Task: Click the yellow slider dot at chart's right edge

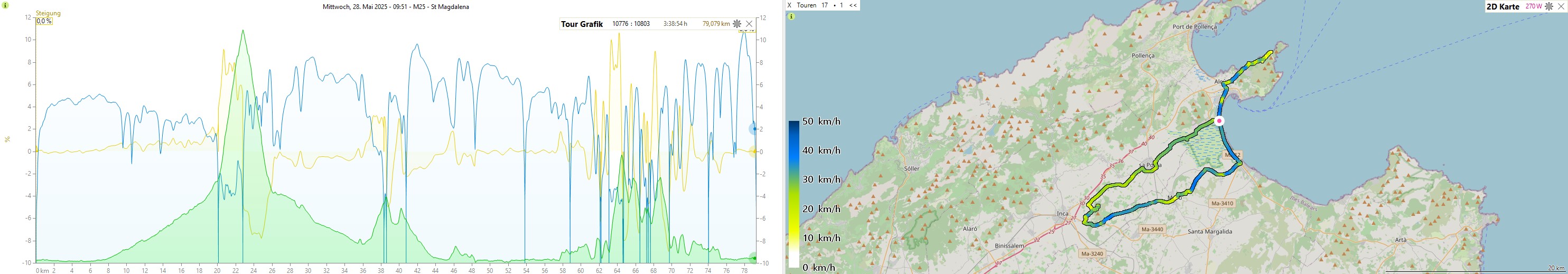Action: click(754, 152)
